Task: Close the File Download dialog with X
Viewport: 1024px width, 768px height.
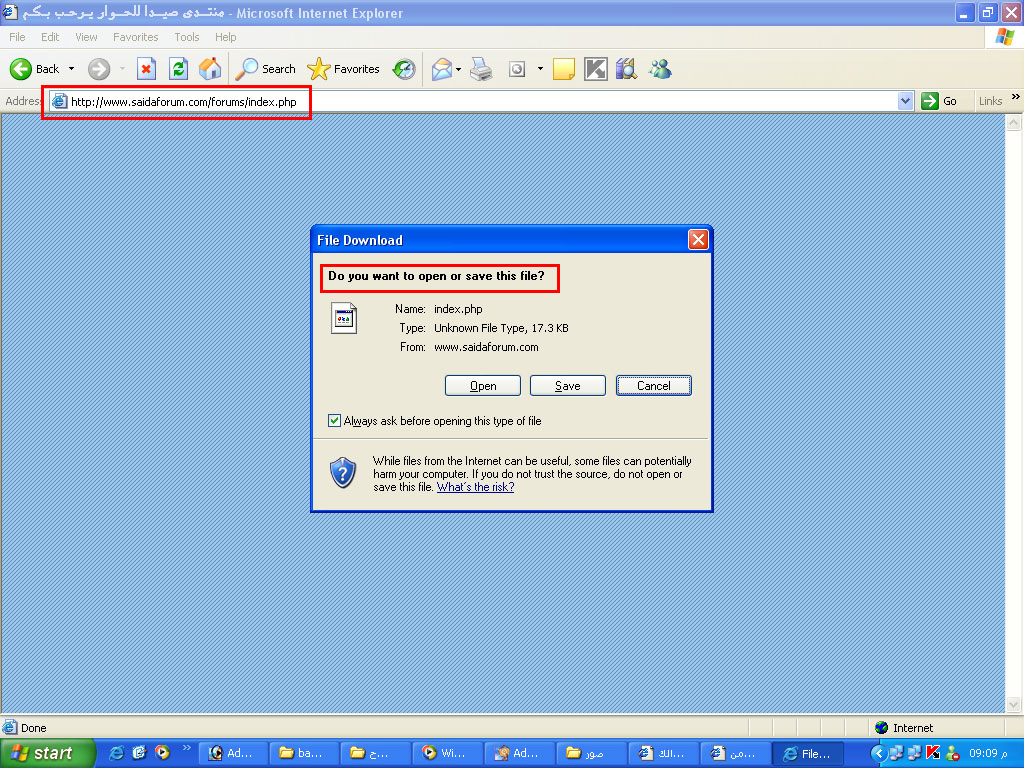Action: [x=698, y=240]
